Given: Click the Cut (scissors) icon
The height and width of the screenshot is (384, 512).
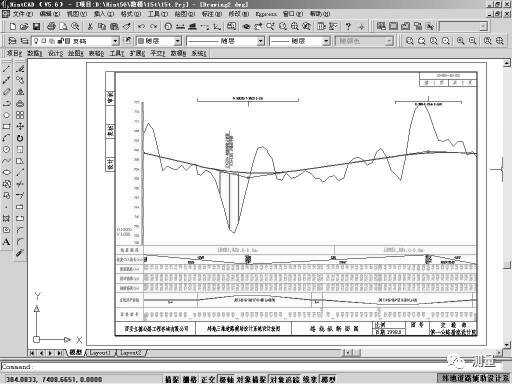Looking at the screenshot, I should (x=90, y=26).
